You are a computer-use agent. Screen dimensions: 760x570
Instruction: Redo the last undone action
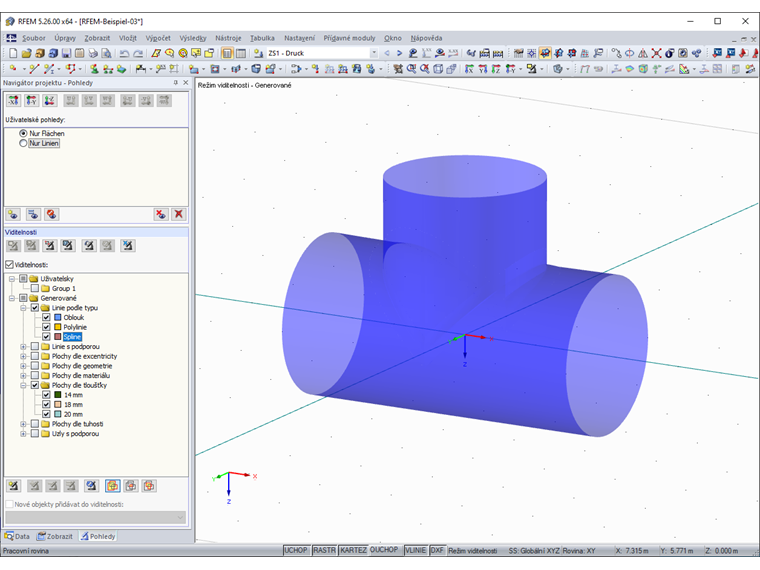(138, 53)
